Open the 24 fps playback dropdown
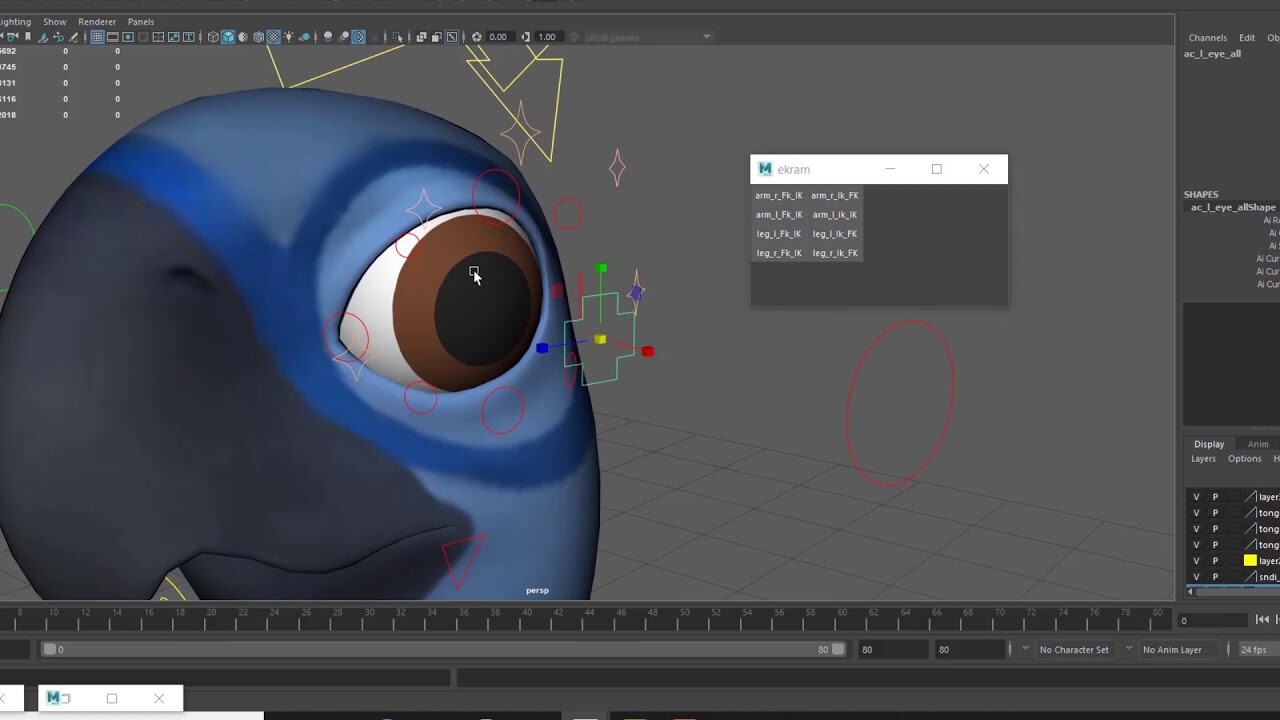This screenshot has height=720, width=1280. (1257, 649)
